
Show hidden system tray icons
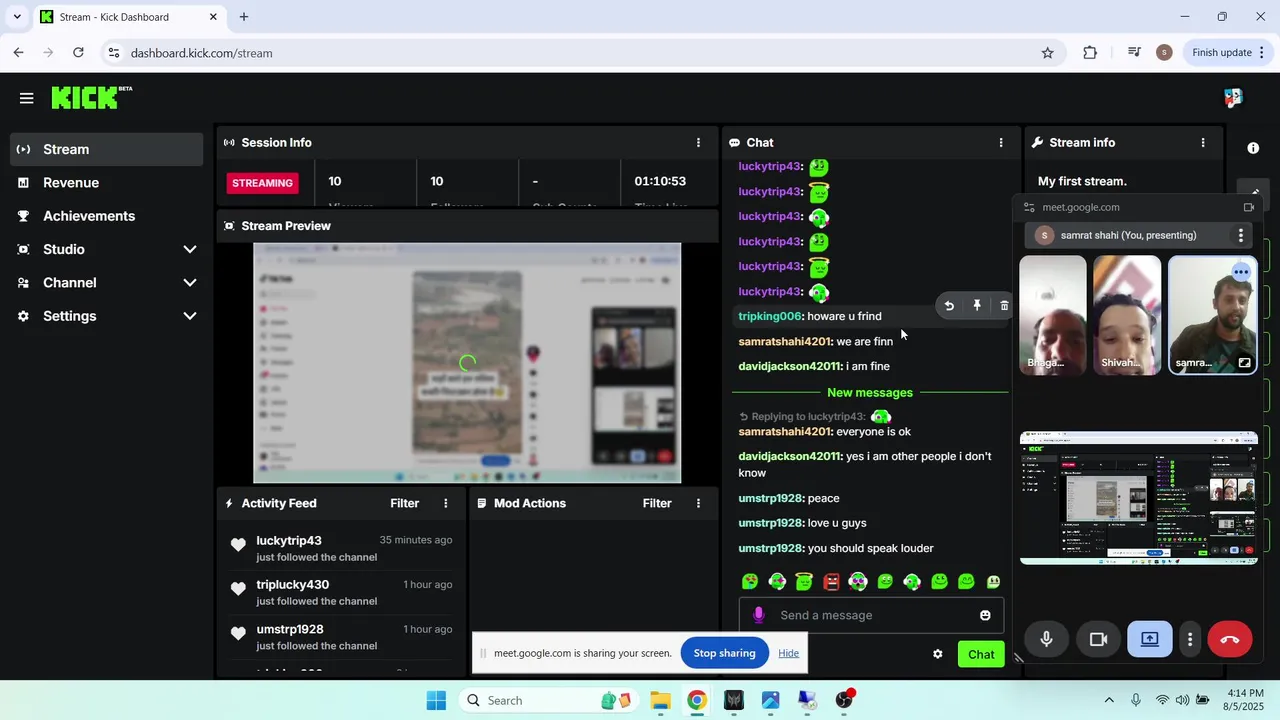point(1108,700)
